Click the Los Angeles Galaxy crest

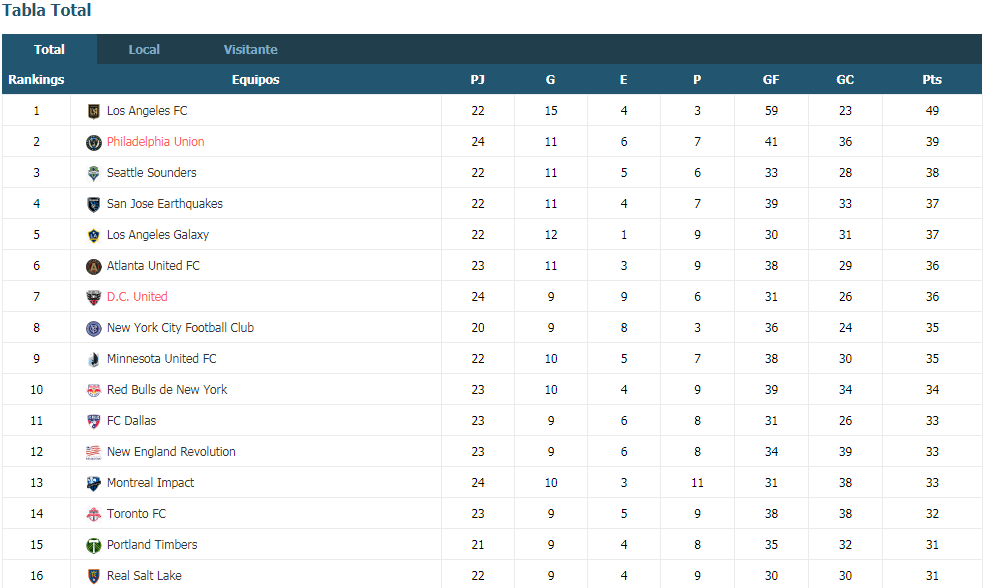coord(93,236)
